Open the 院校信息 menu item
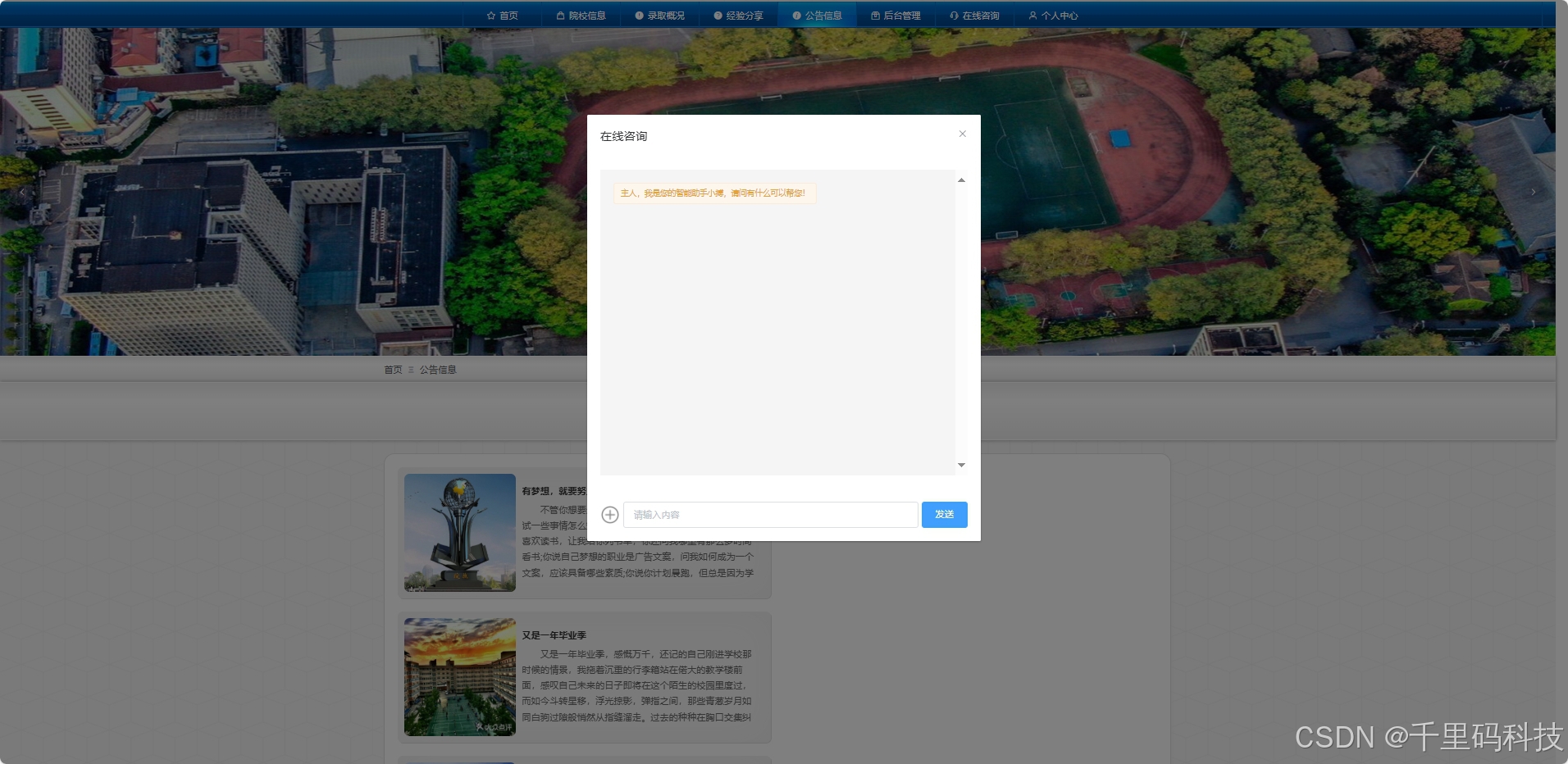Viewport: 1568px width, 764px height. coord(581,16)
